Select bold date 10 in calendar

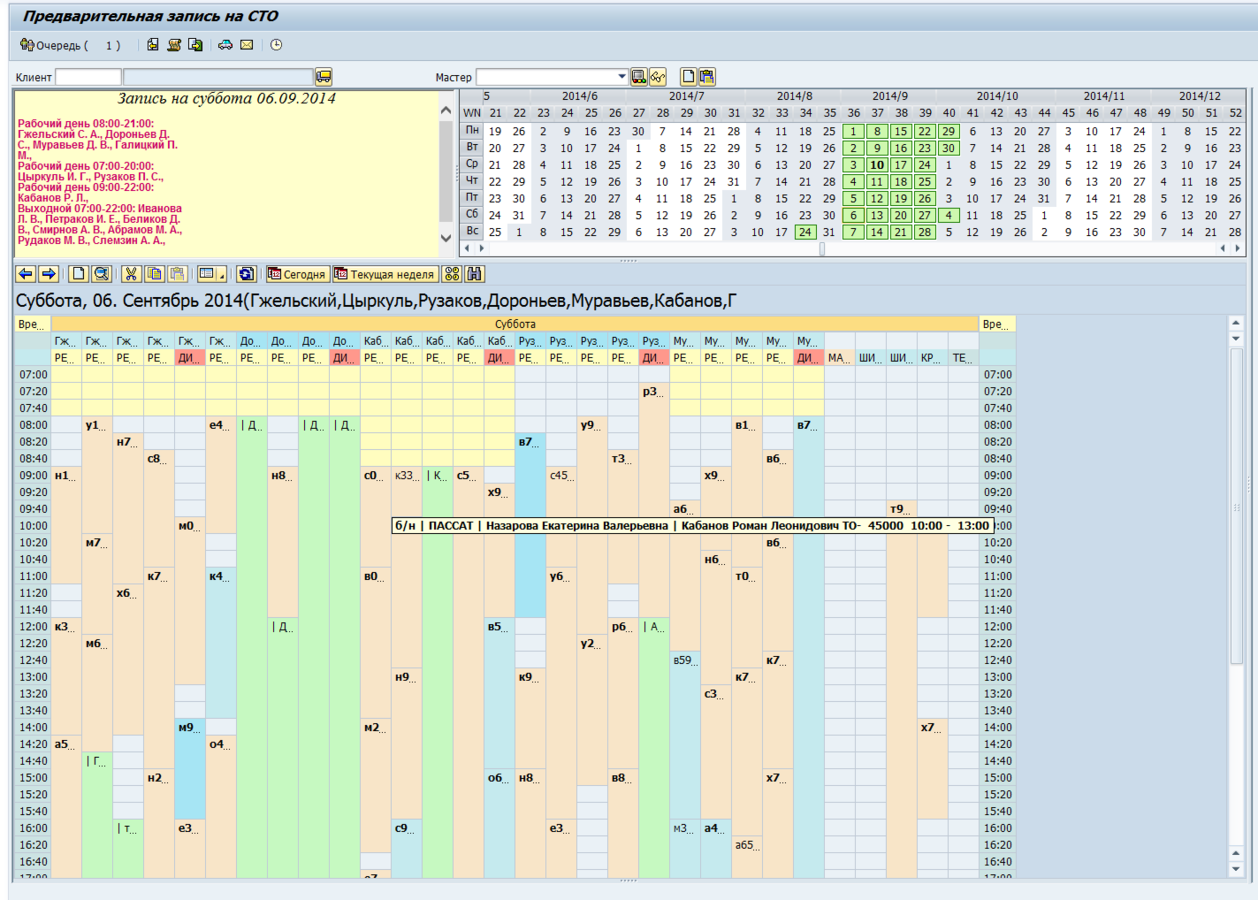(877, 165)
